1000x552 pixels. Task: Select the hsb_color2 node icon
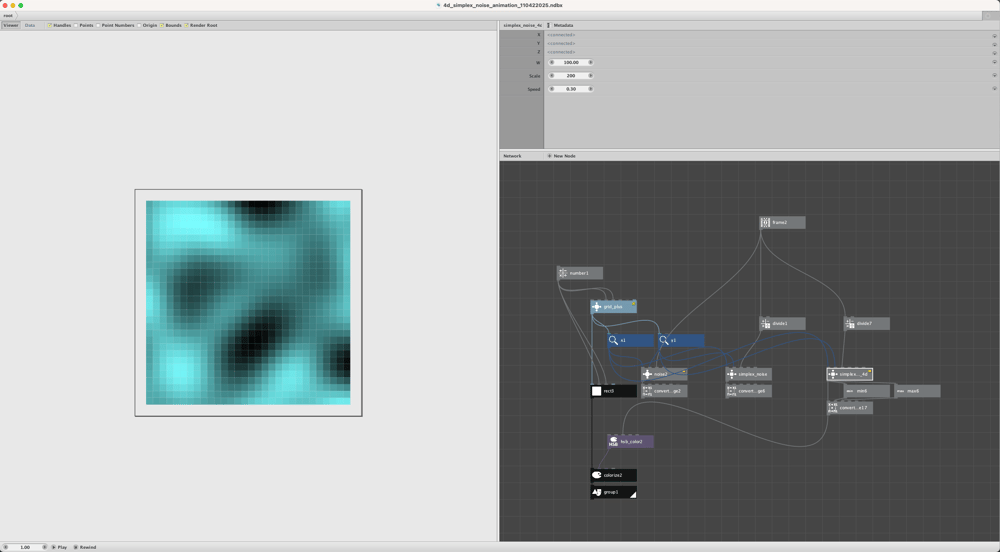pos(614,441)
